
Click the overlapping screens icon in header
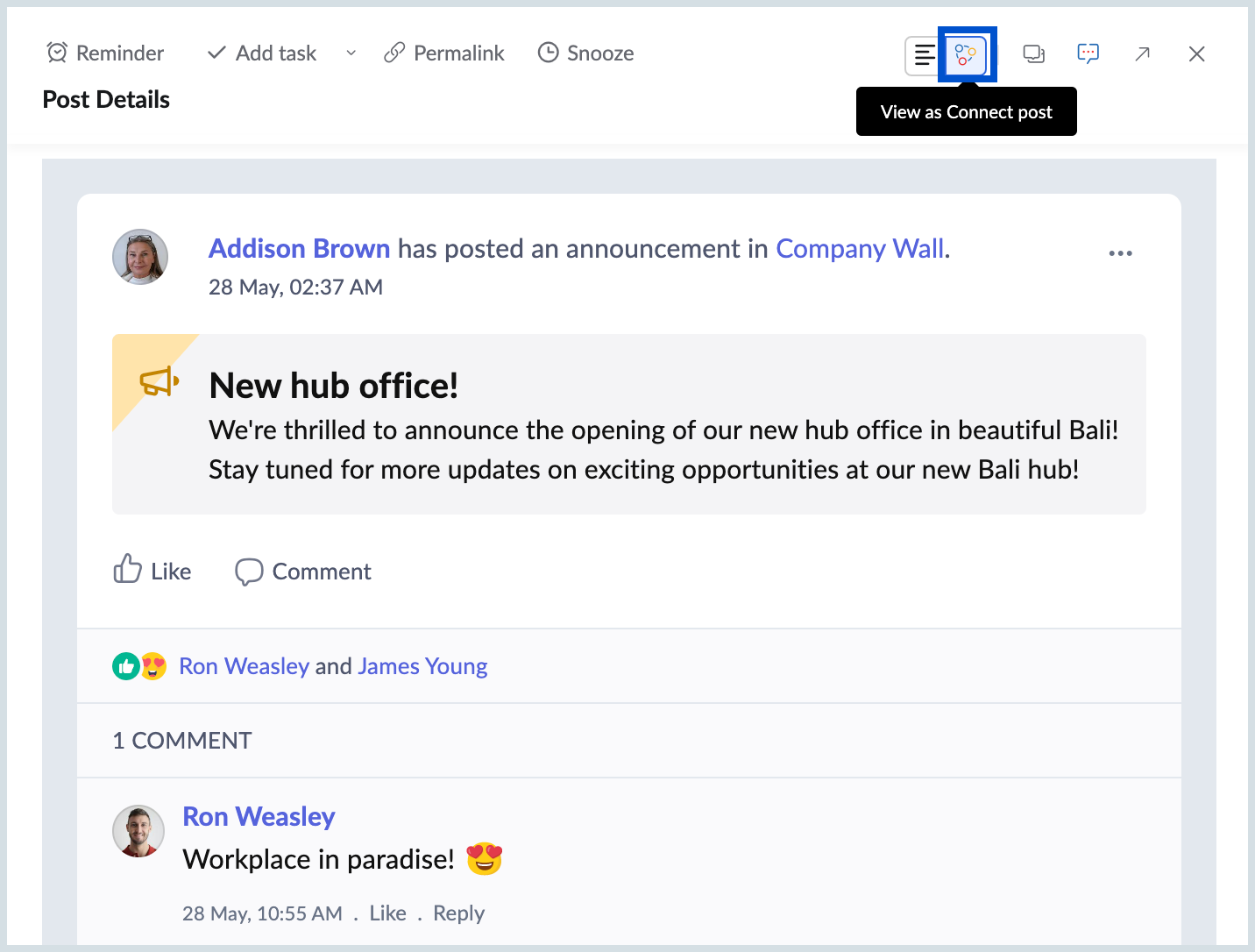(x=1034, y=54)
